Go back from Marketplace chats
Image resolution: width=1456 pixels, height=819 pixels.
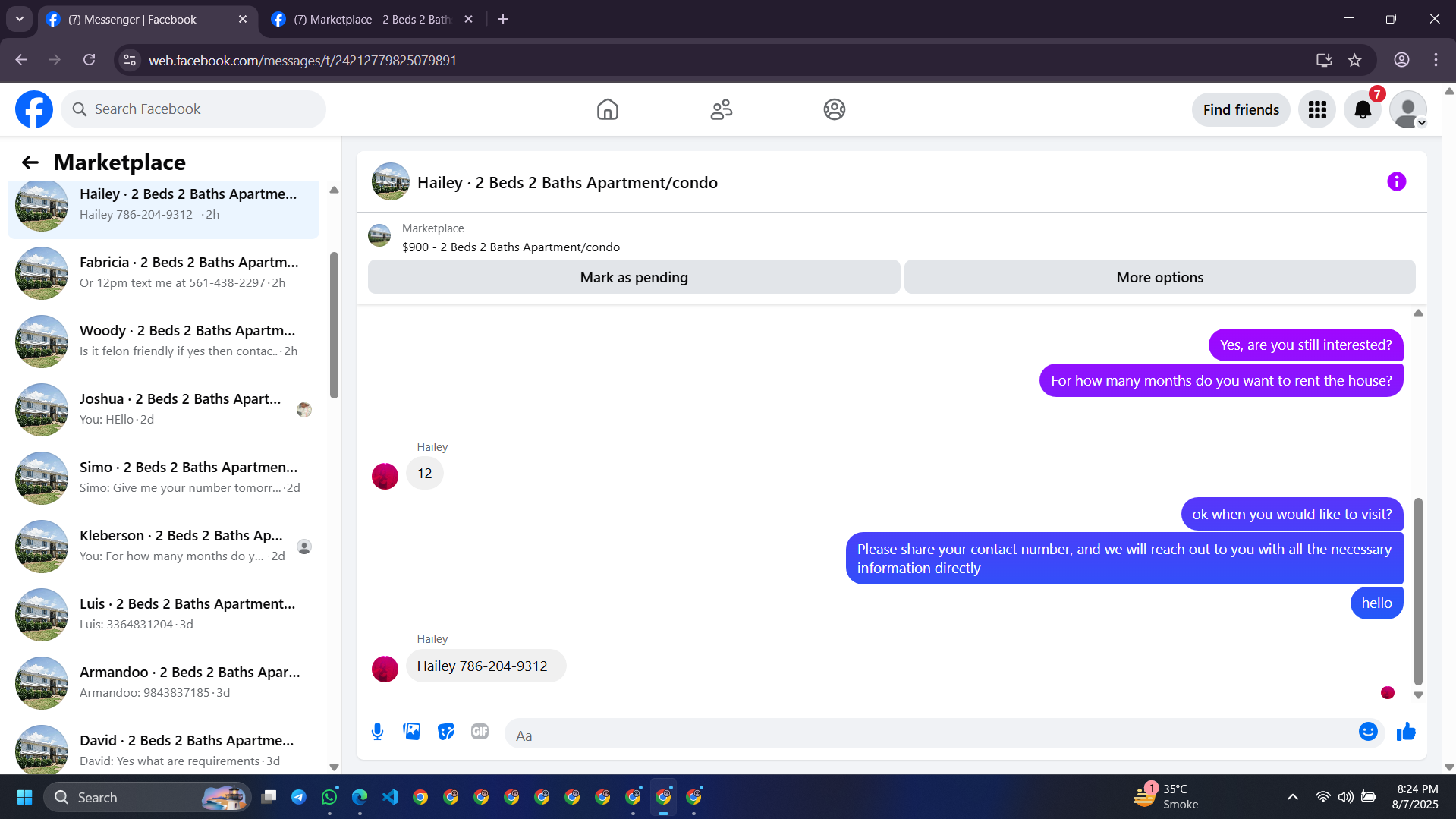[x=30, y=162]
